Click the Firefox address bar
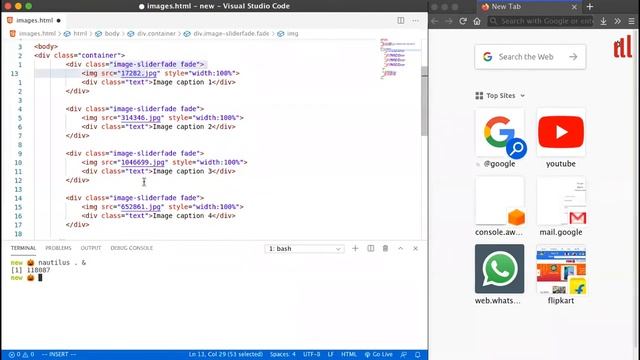 [x=540, y=21]
